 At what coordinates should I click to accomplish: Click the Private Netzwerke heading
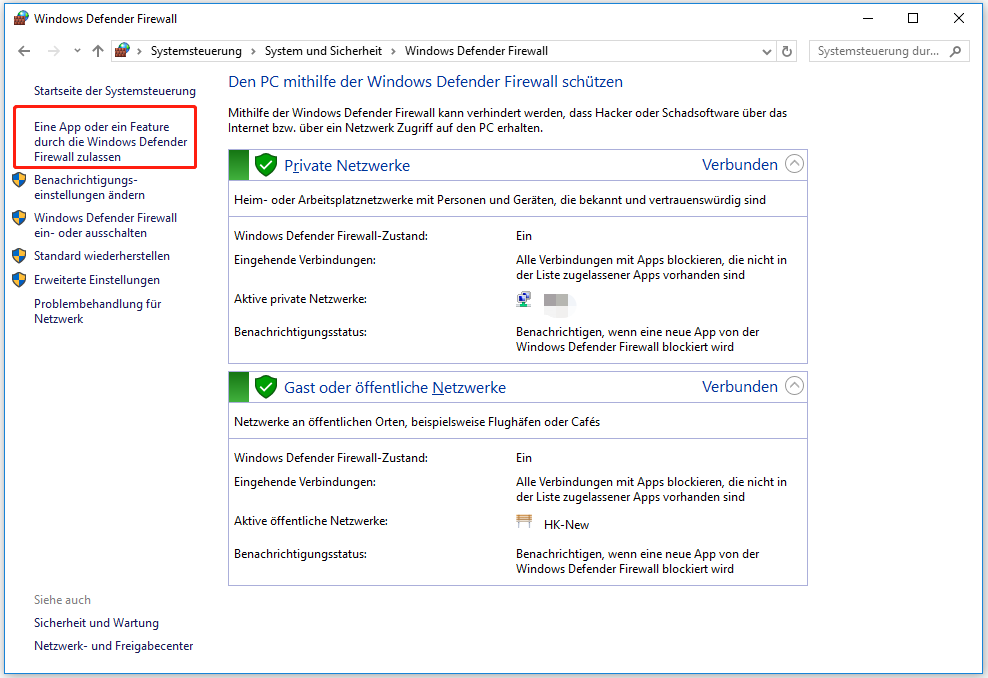(x=347, y=166)
